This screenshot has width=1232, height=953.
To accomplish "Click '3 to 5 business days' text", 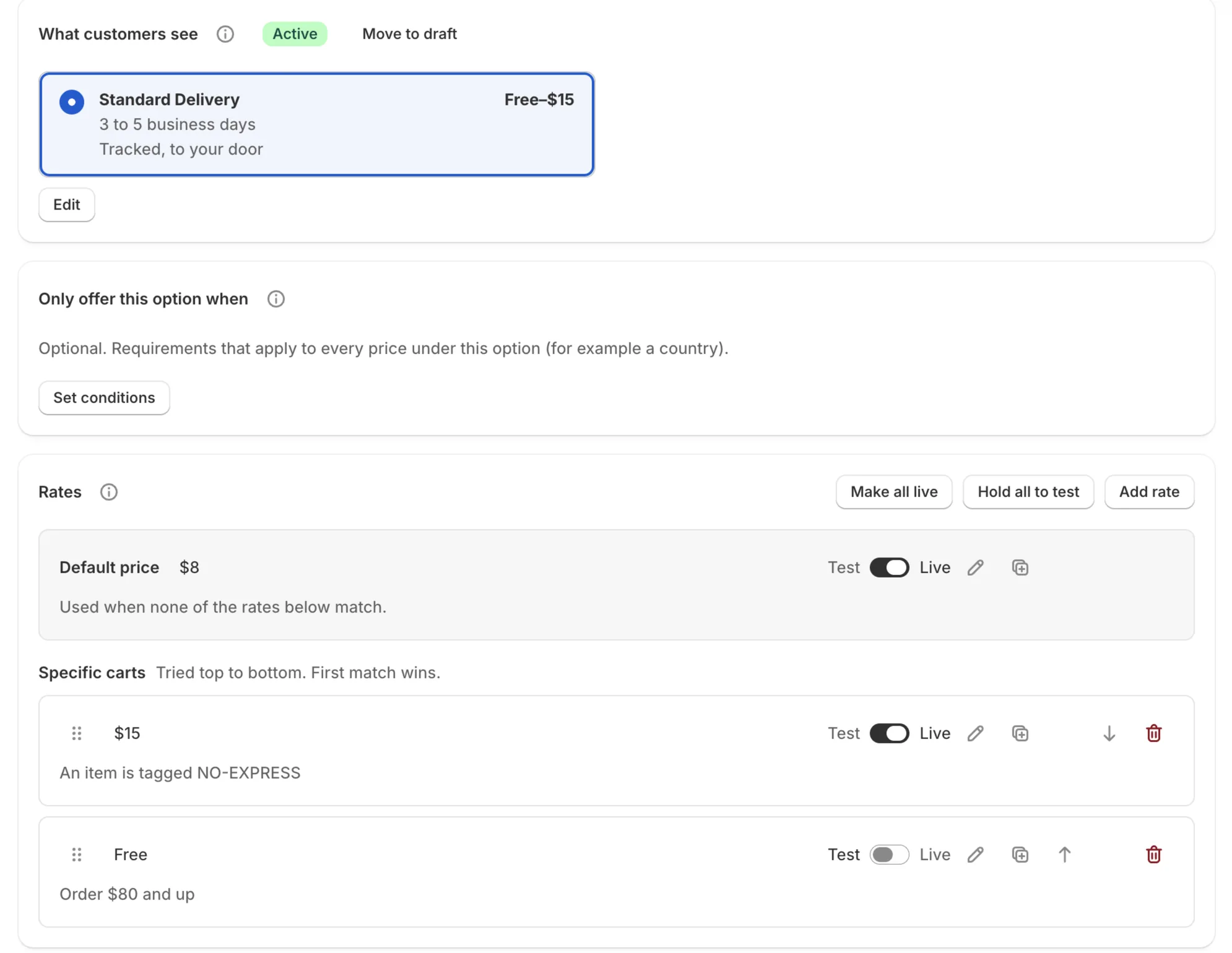I will pyautogui.click(x=178, y=124).
